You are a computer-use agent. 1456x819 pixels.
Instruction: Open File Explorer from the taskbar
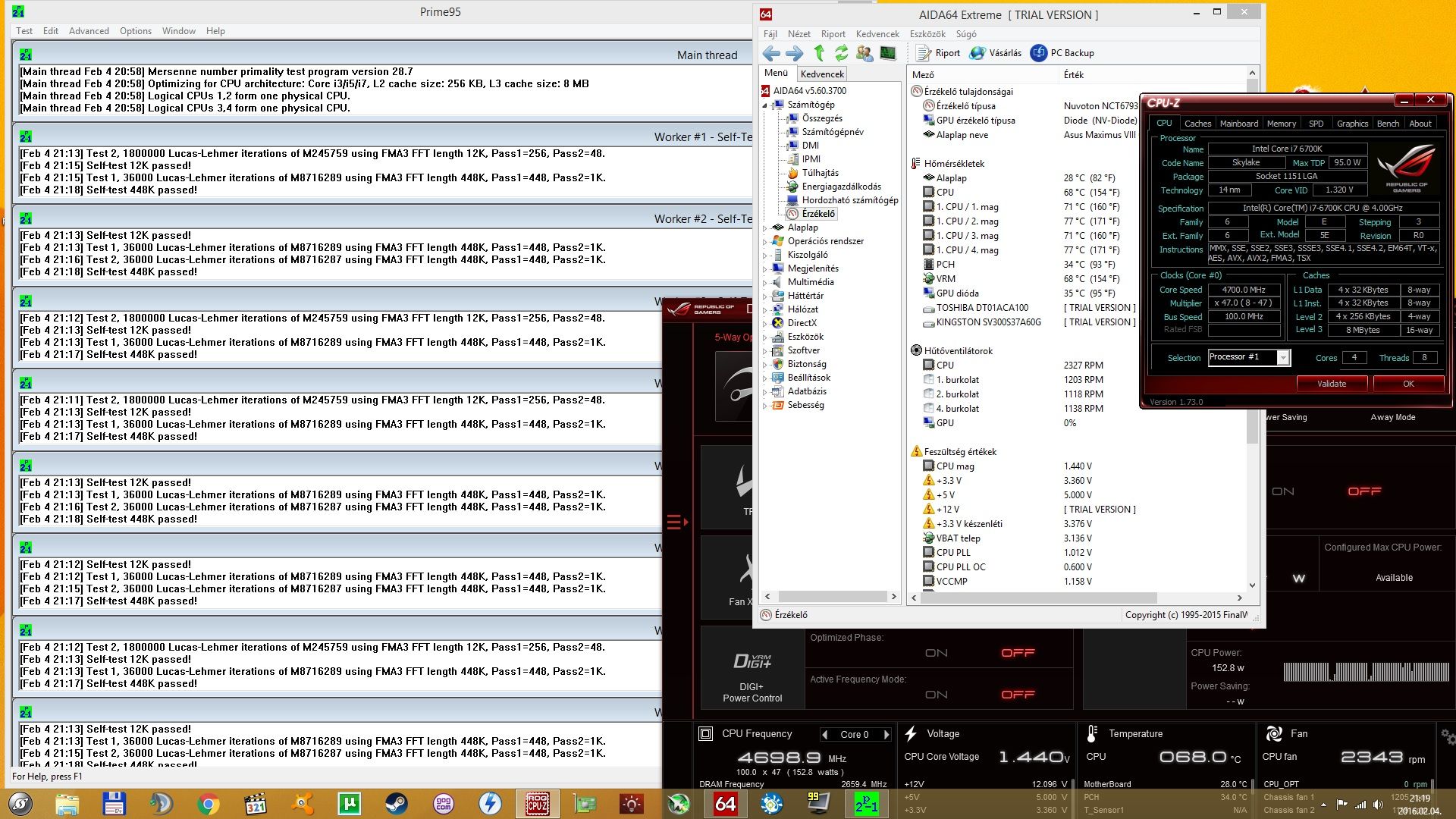coord(67,803)
